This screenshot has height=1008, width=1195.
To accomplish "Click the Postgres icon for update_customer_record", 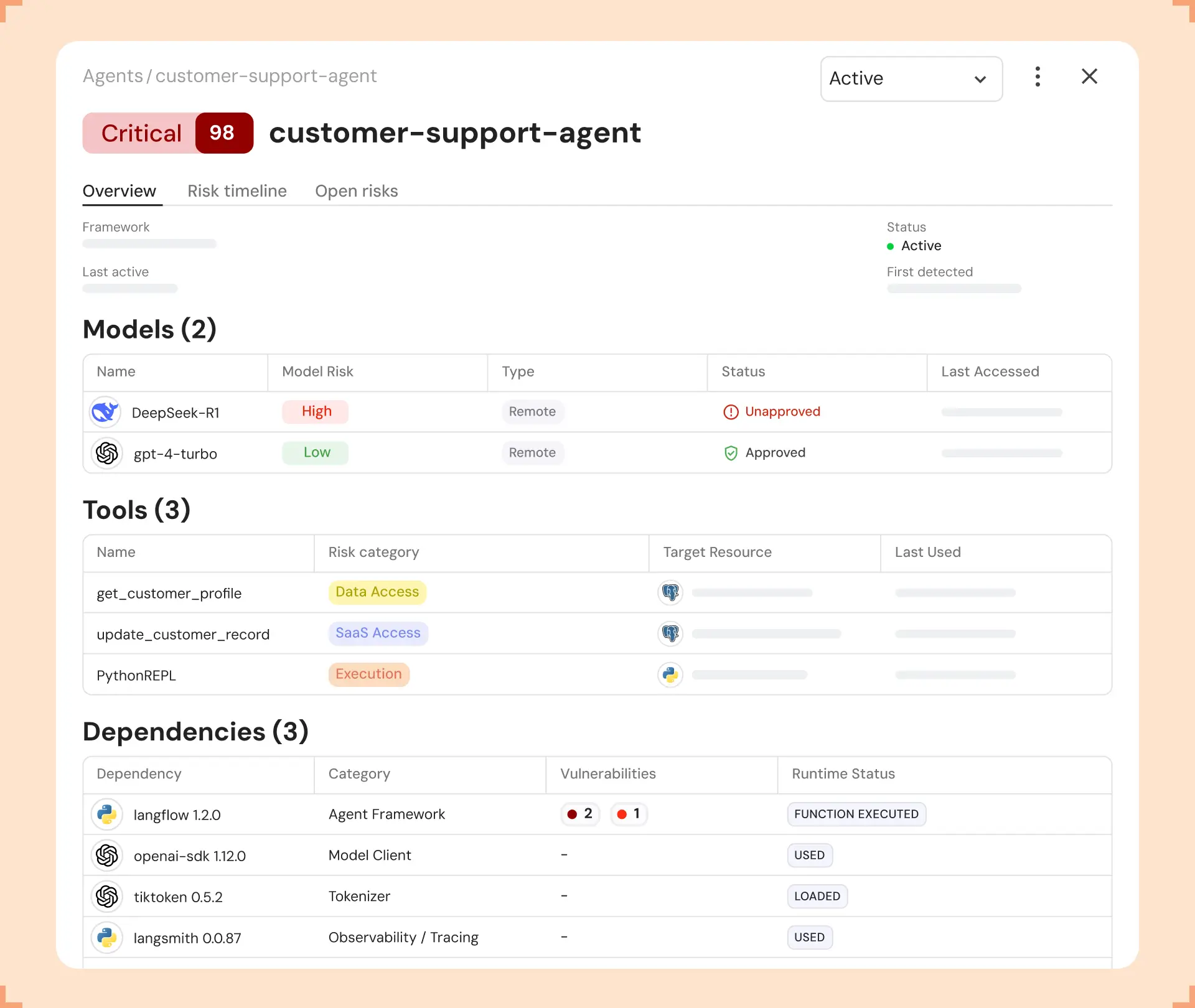I will click(670, 633).
